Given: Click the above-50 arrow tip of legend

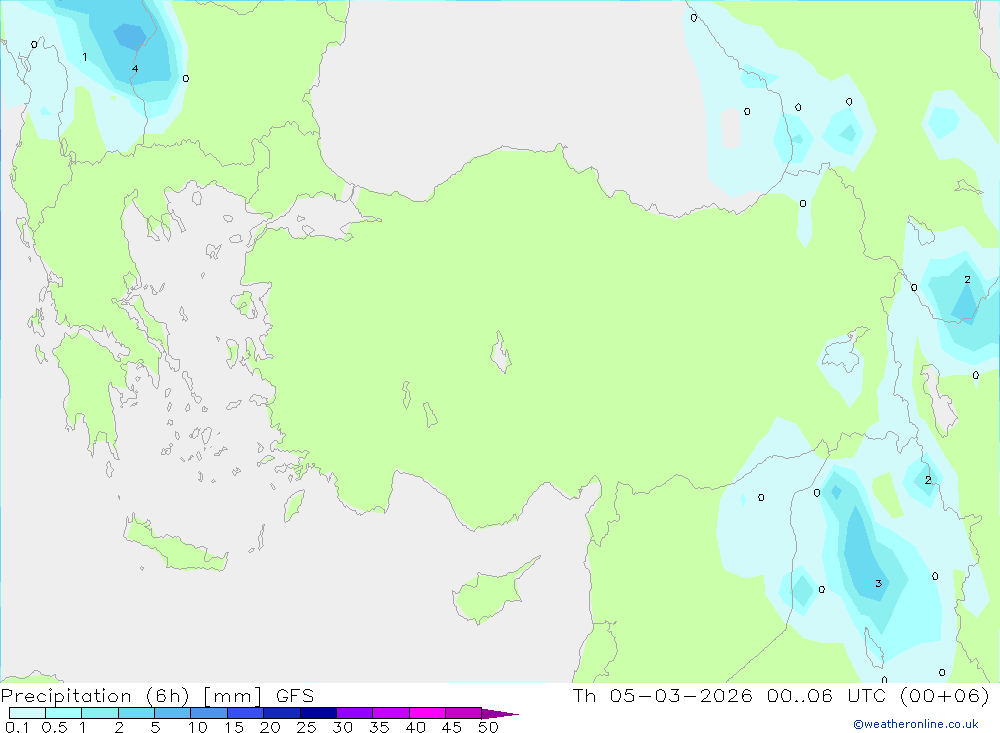Looking at the screenshot, I should [500, 713].
